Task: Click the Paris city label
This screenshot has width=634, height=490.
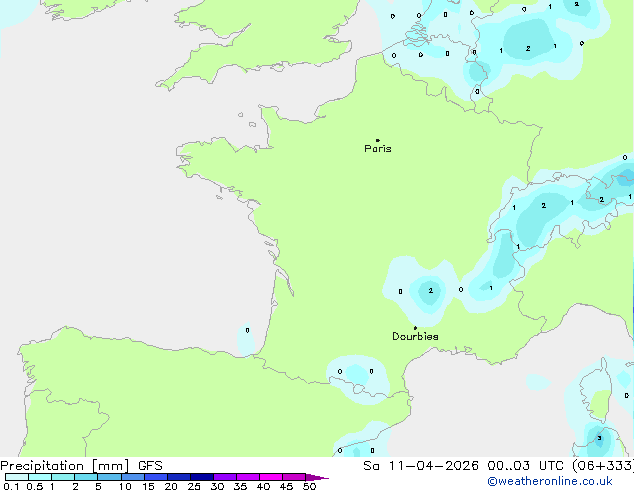Action: coord(378,149)
